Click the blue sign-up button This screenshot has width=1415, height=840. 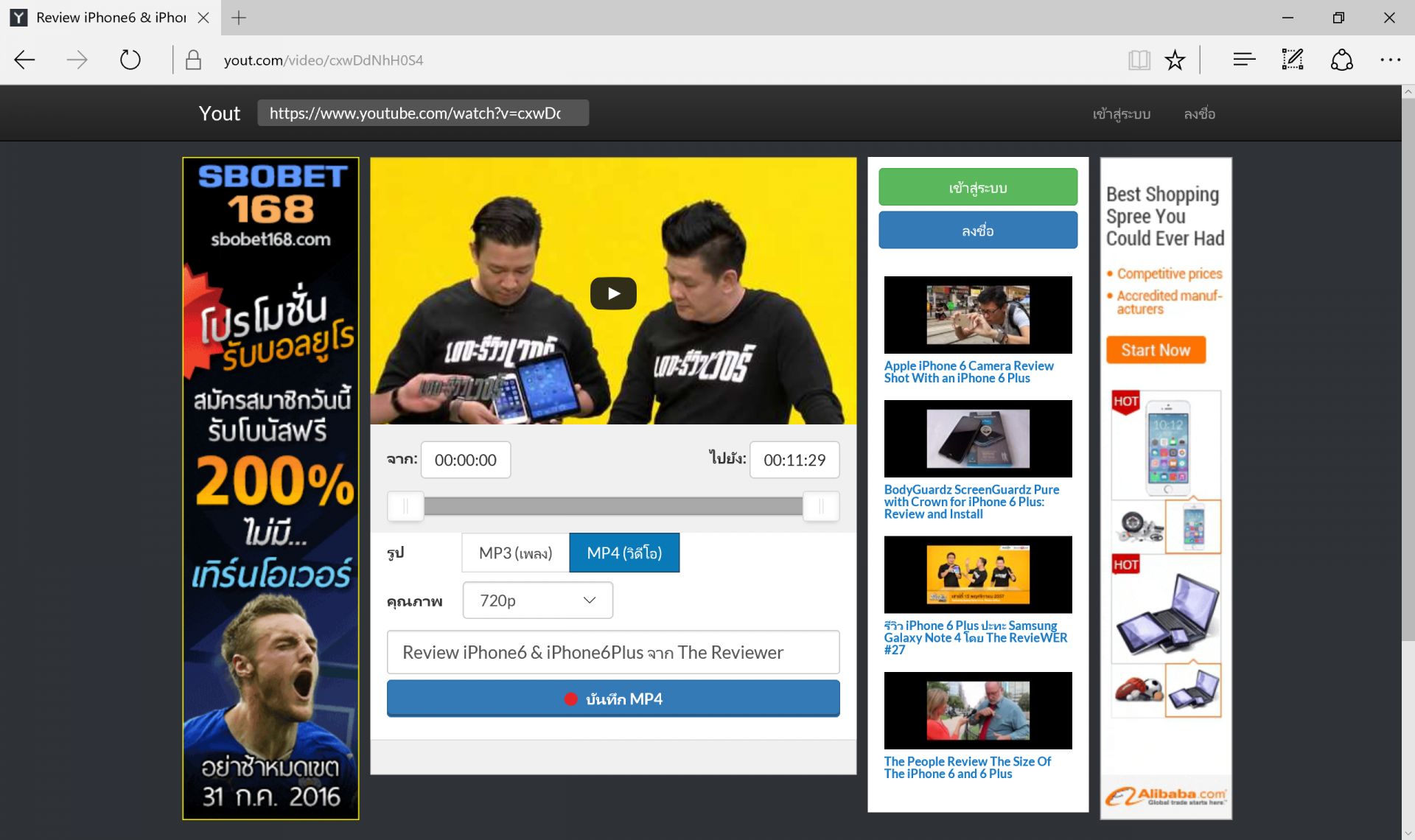[978, 231]
